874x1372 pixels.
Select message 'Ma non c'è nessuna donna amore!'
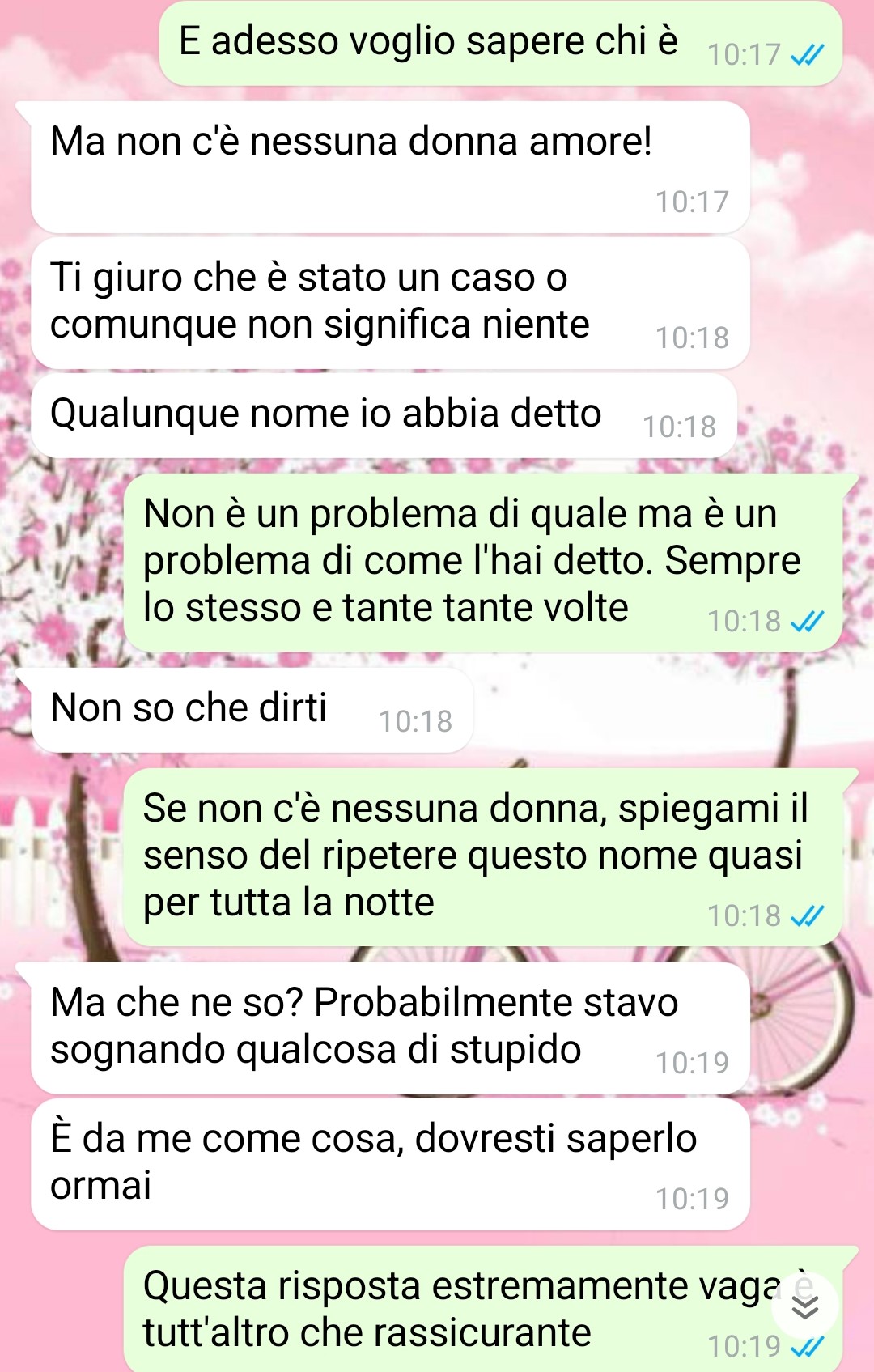390,168
